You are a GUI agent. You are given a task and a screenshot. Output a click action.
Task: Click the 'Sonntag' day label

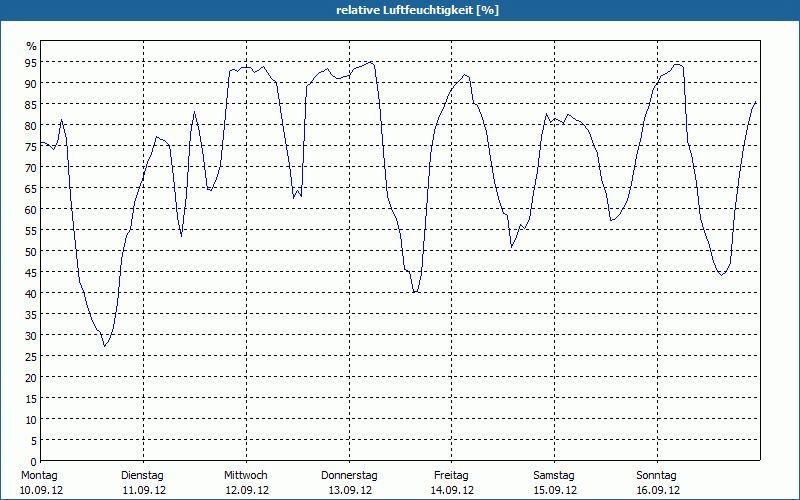pyautogui.click(x=657, y=475)
